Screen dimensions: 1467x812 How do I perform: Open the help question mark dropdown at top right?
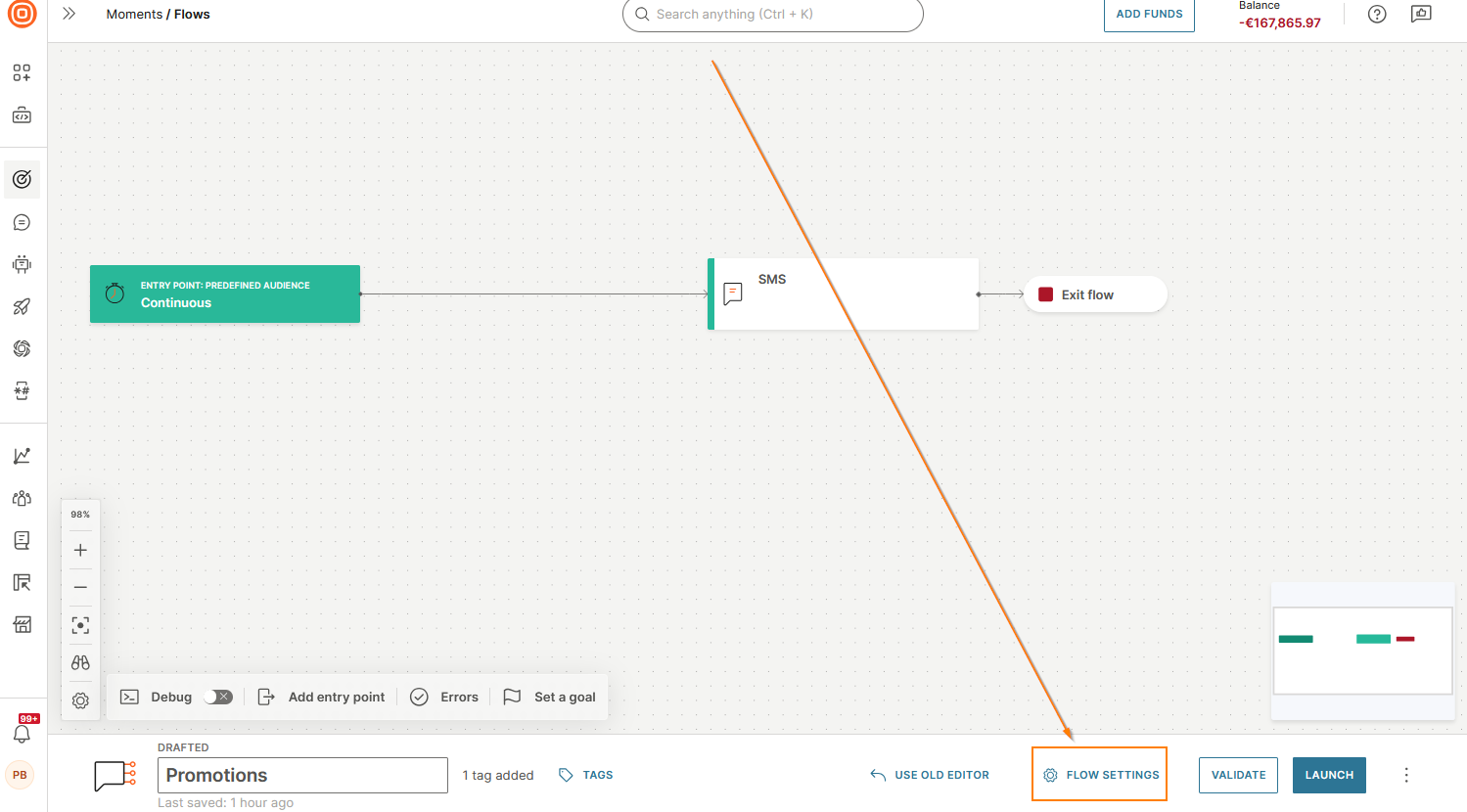(x=1377, y=14)
